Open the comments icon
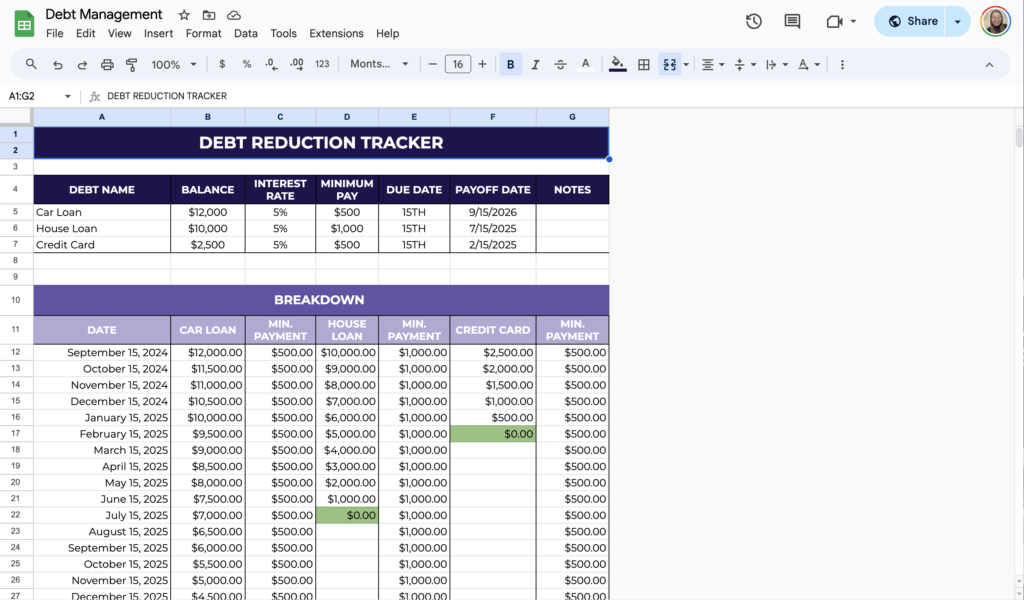 (x=792, y=21)
